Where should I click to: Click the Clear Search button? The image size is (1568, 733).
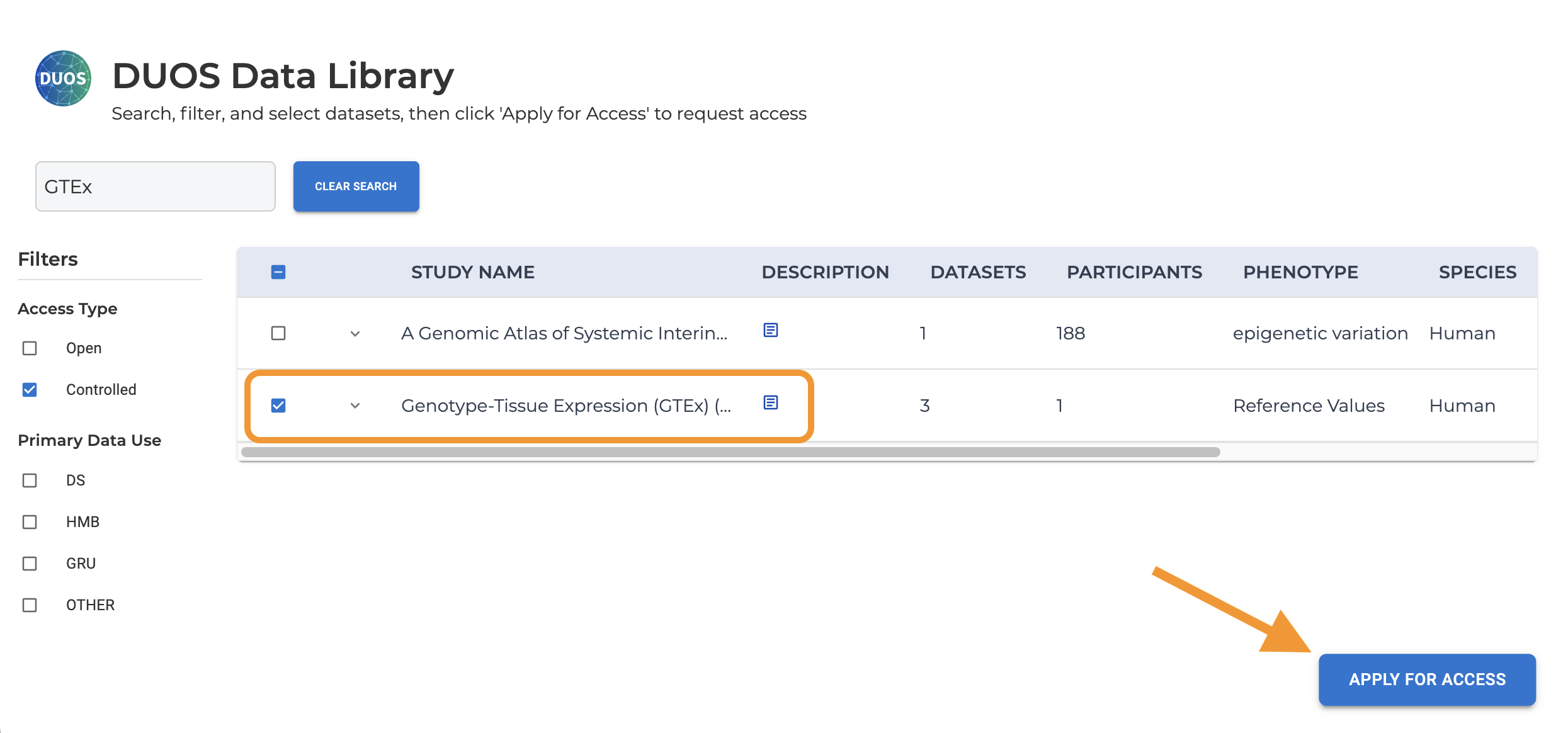point(356,186)
